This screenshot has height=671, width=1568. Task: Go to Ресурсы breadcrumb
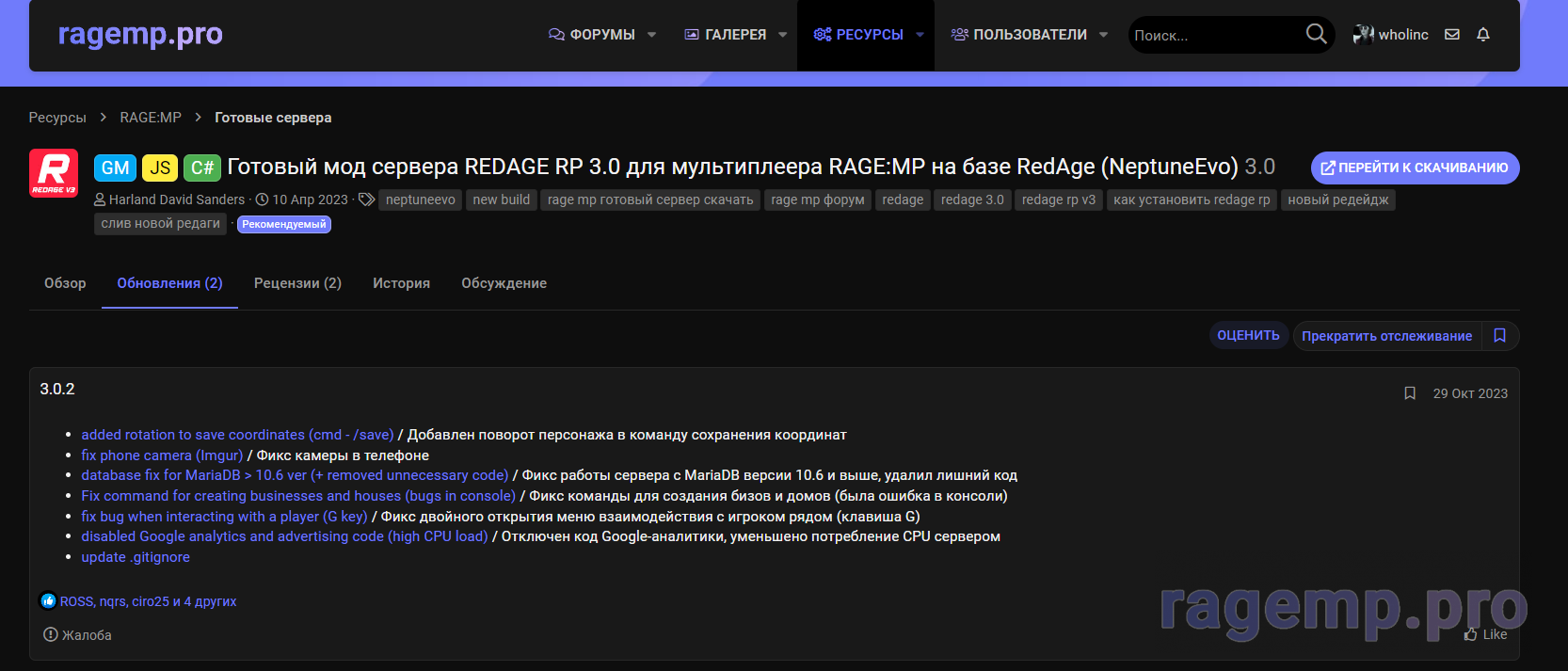57,118
